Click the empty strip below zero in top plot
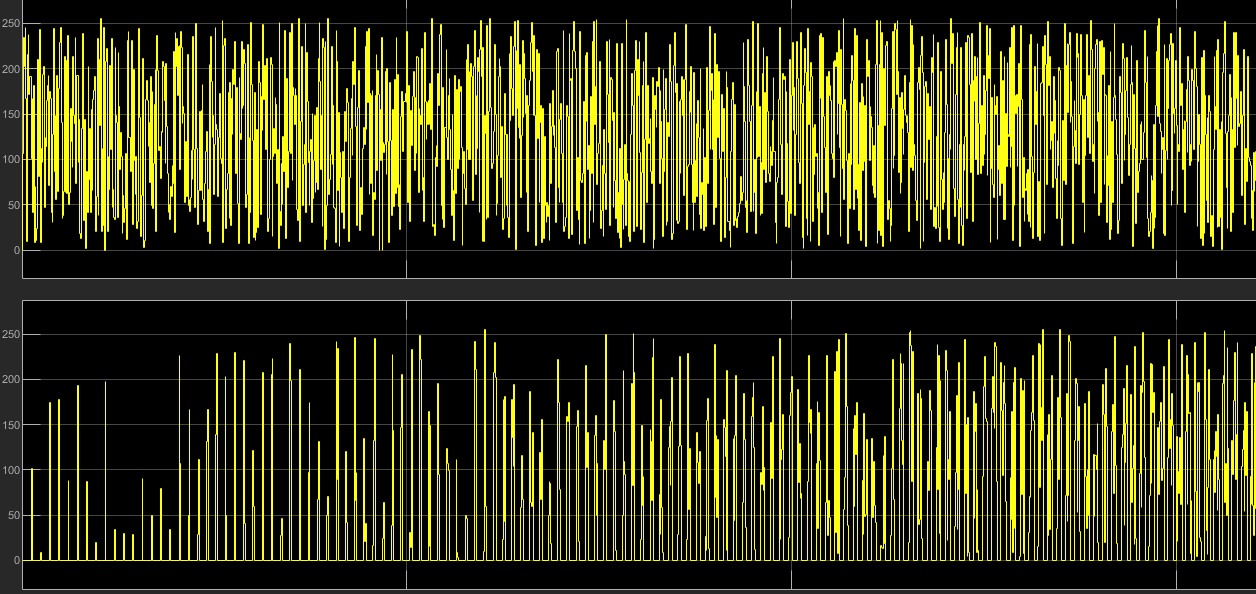This screenshot has width=1256, height=594. (640, 265)
